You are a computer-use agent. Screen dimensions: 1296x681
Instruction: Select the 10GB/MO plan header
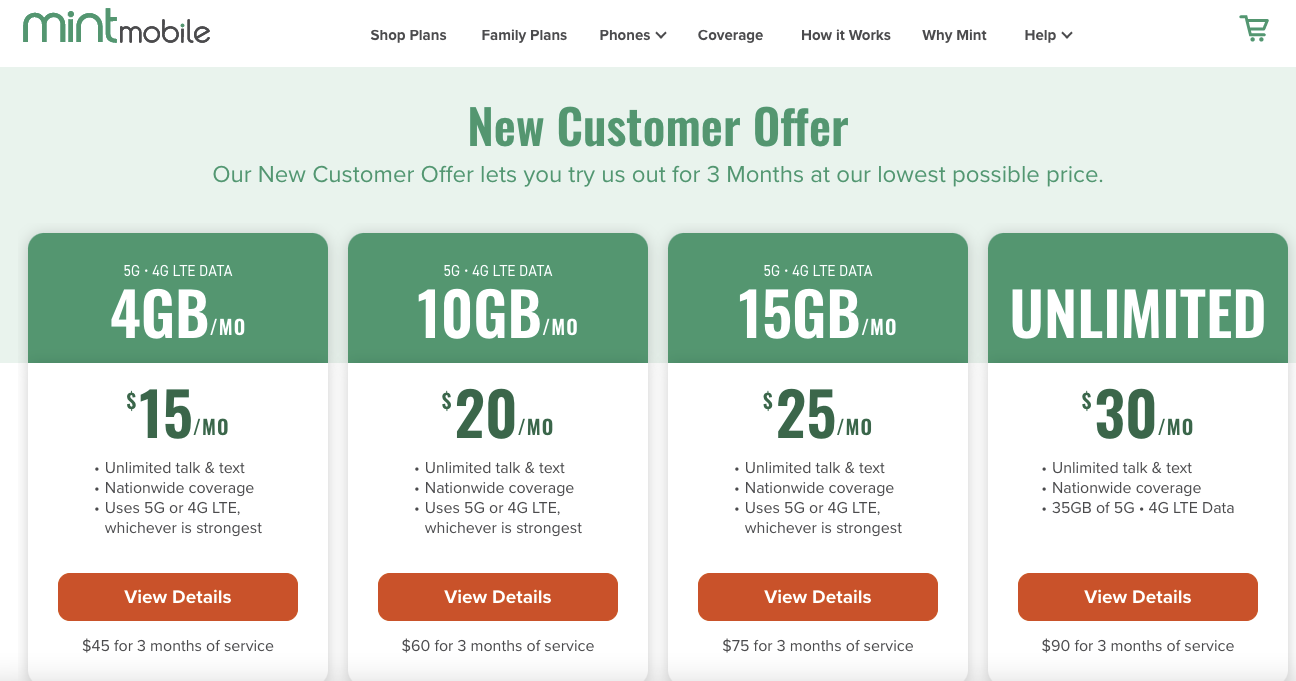pyautogui.click(x=498, y=298)
